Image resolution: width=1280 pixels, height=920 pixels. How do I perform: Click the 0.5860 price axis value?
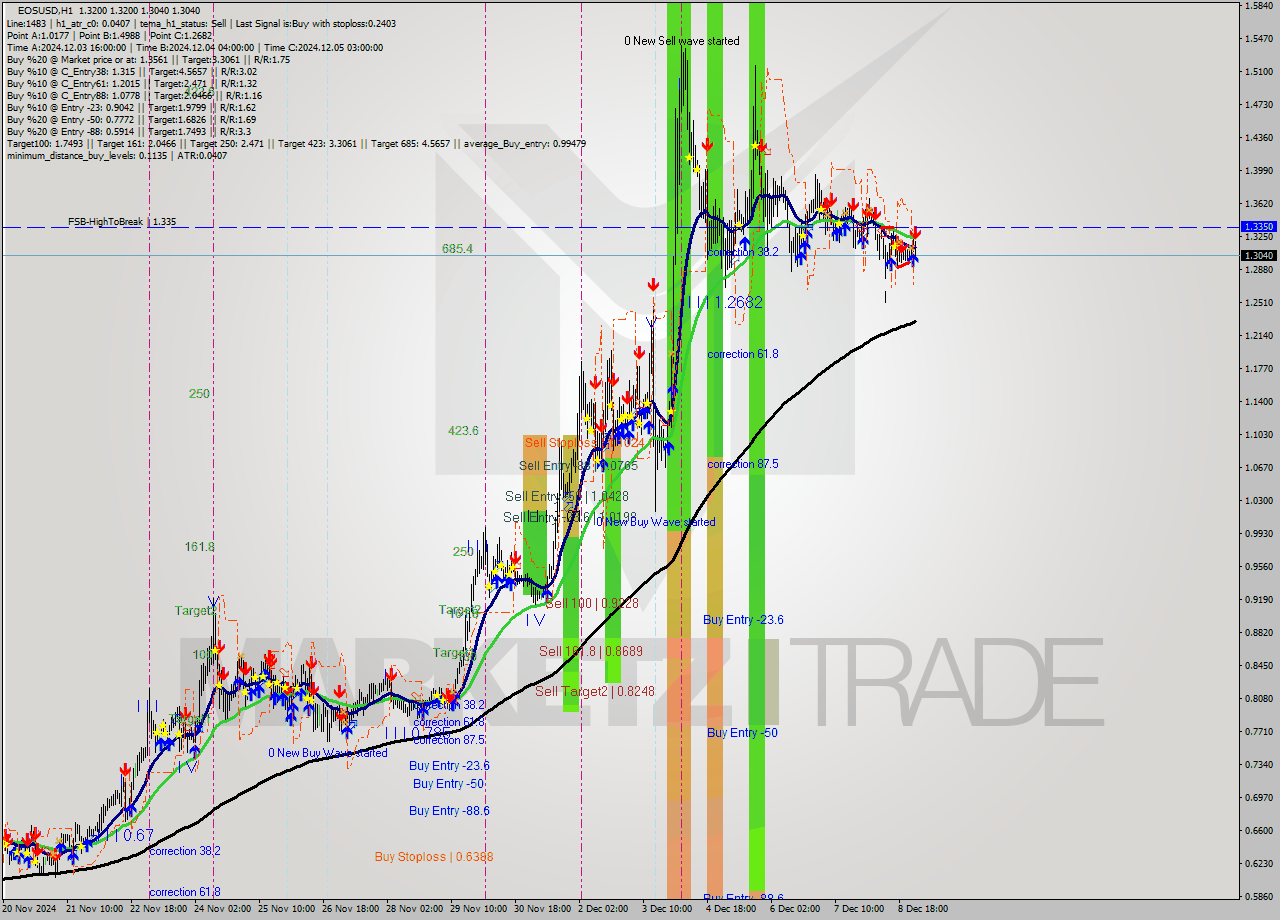click(x=1257, y=897)
